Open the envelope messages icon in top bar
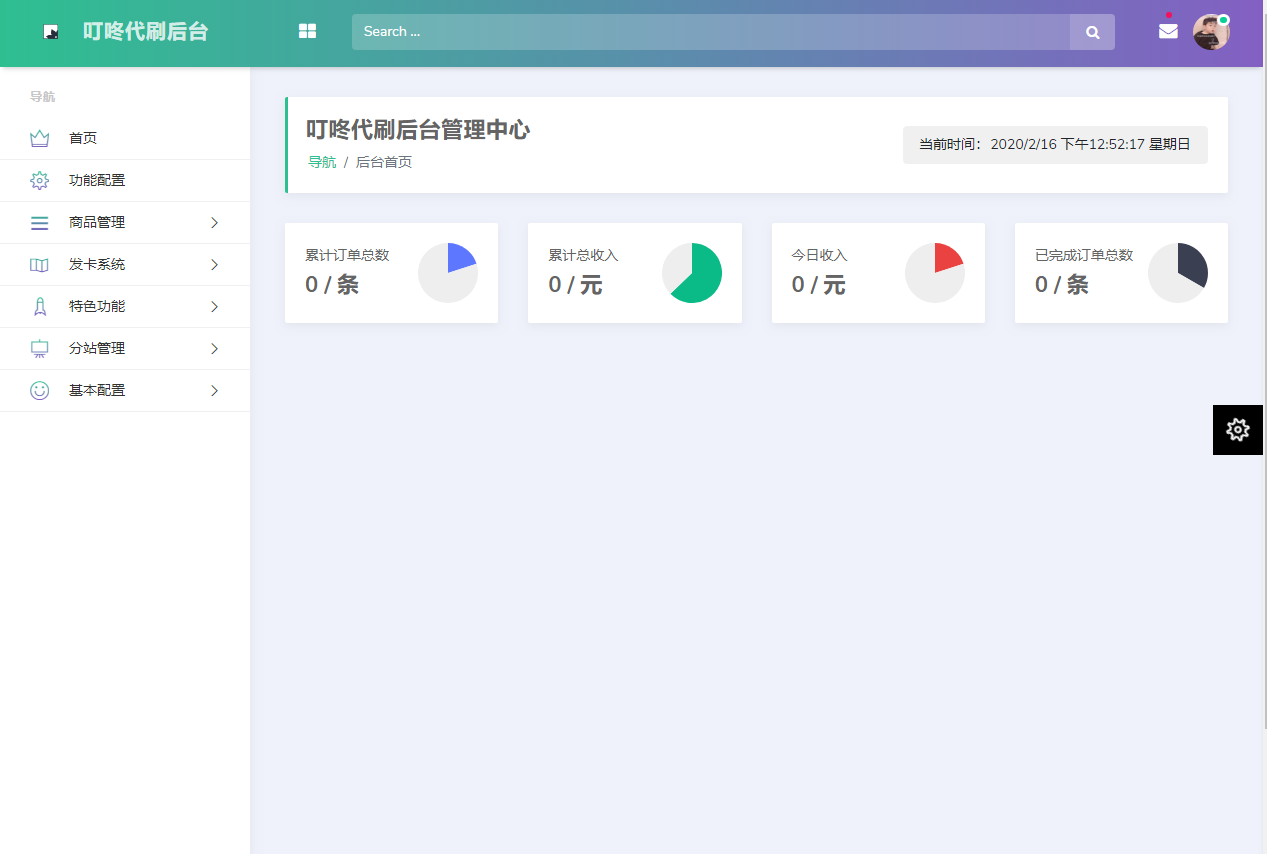This screenshot has height=854, width=1267. click(x=1167, y=31)
